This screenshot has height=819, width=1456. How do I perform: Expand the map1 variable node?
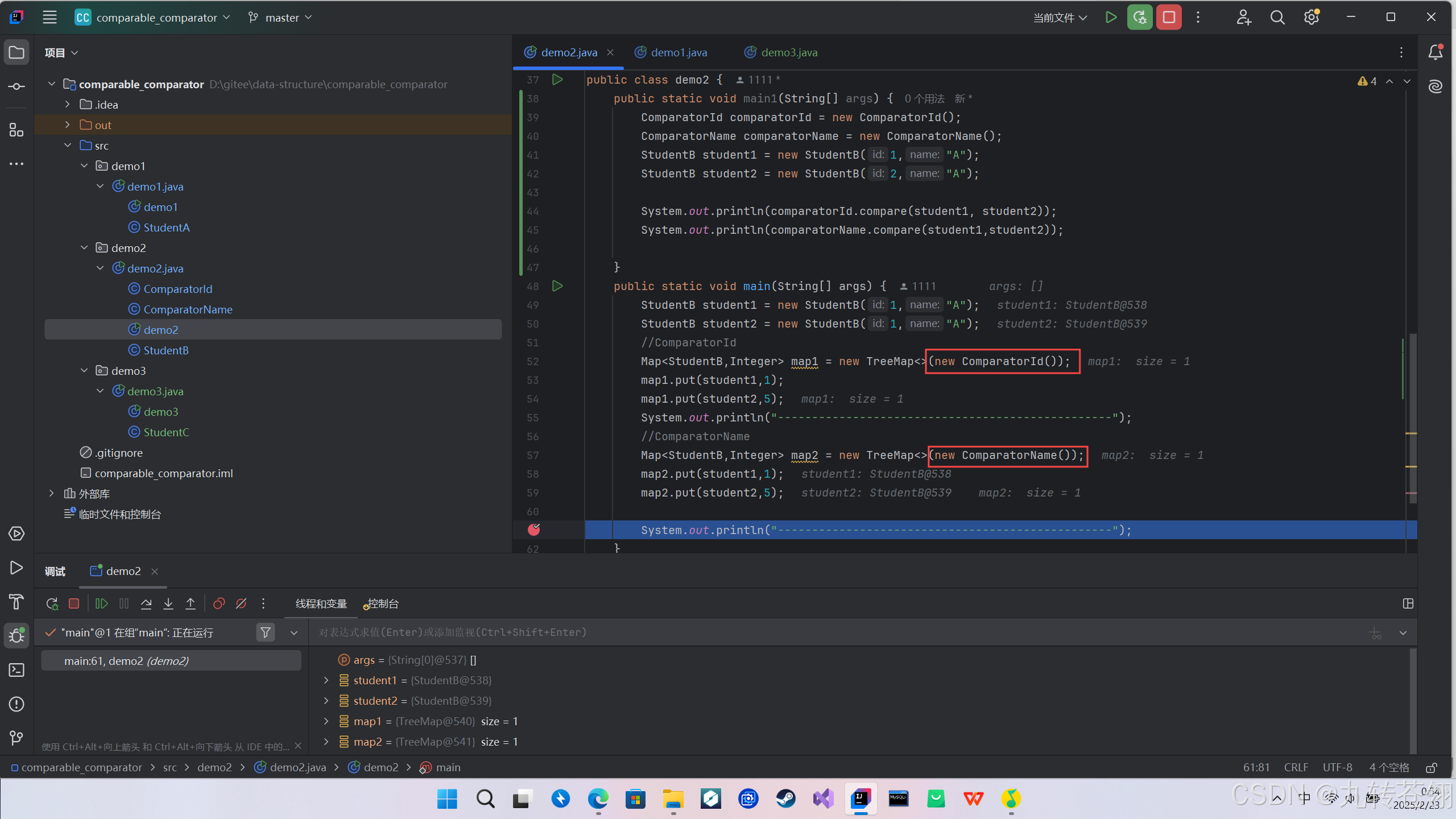click(326, 721)
